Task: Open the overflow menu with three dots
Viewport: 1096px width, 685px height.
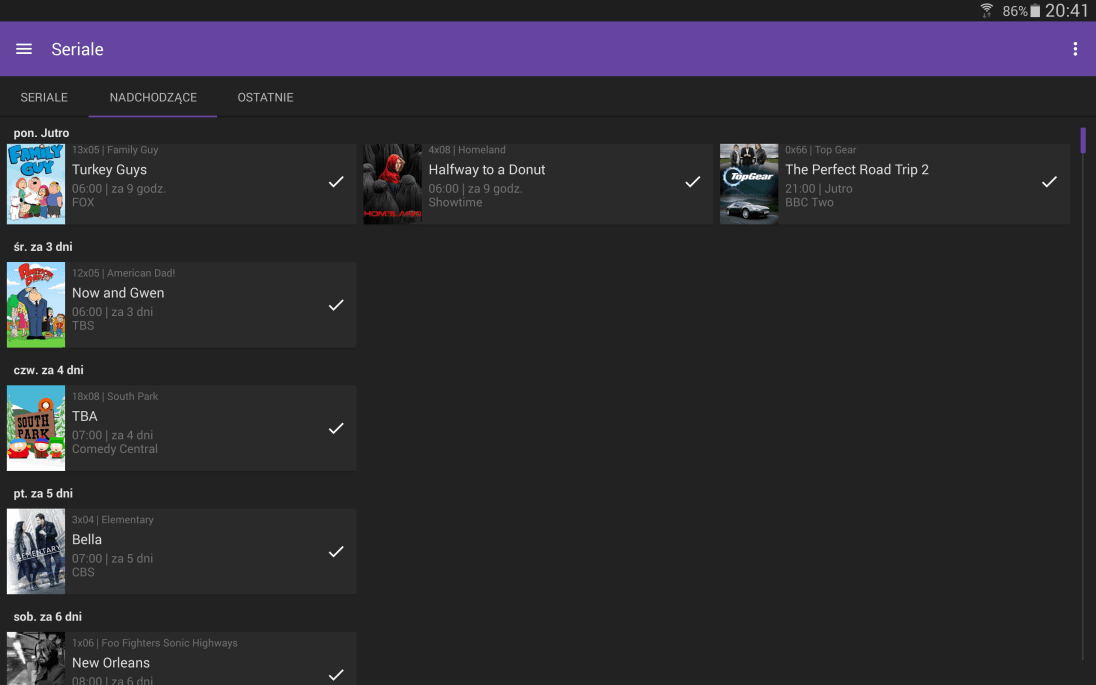Action: click(1075, 49)
